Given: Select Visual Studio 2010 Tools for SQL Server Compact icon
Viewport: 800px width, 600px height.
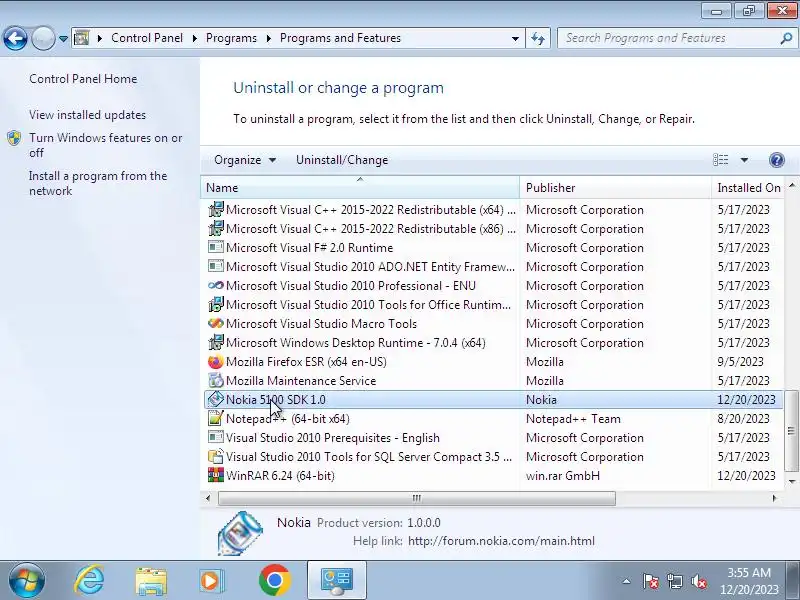Looking at the screenshot, I should [x=216, y=457].
